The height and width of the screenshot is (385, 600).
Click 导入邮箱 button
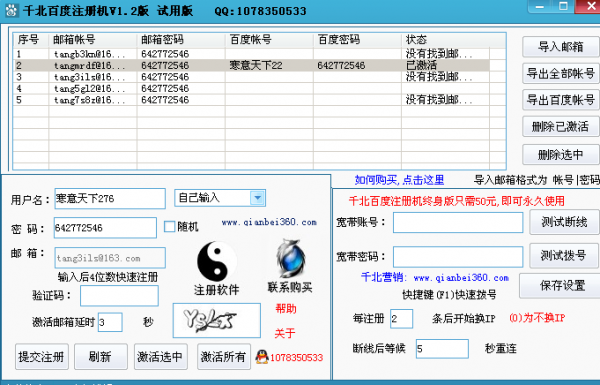click(x=561, y=47)
